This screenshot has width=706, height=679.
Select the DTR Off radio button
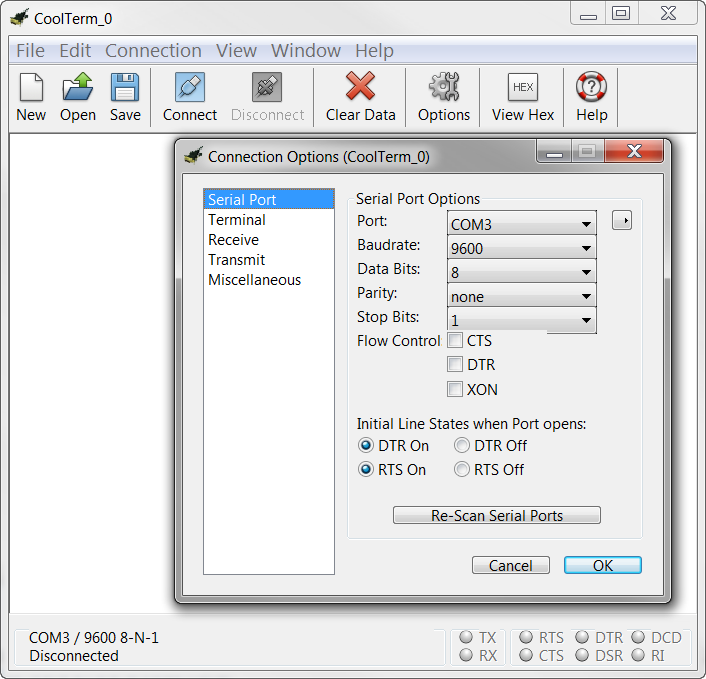click(462, 446)
